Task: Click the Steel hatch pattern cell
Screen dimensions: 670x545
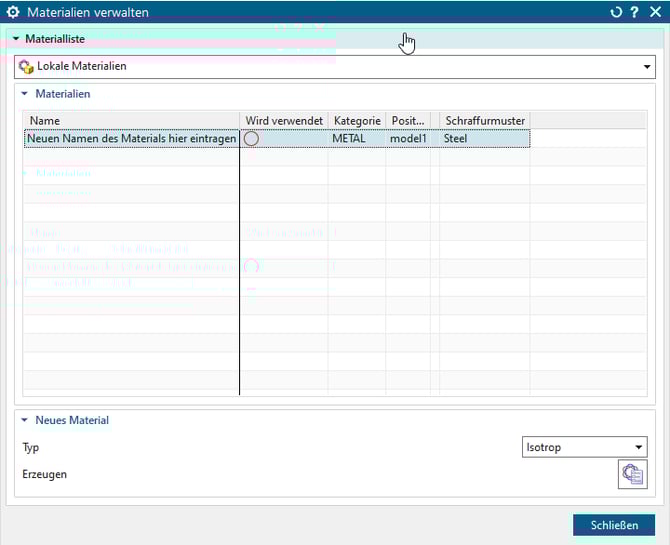Action: click(456, 139)
